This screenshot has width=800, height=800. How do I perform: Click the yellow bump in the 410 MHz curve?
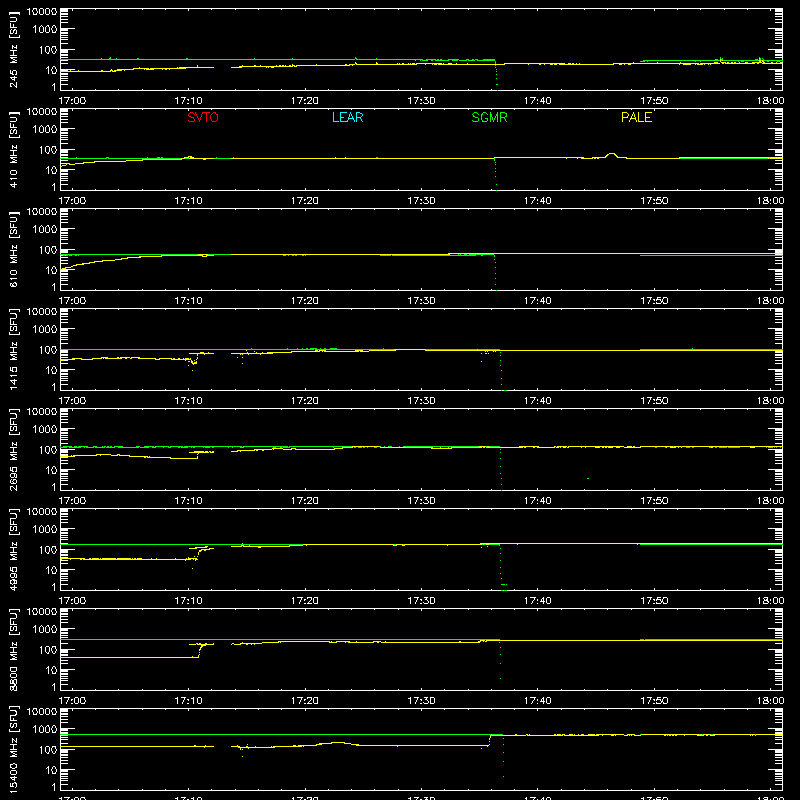pos(611,155)
